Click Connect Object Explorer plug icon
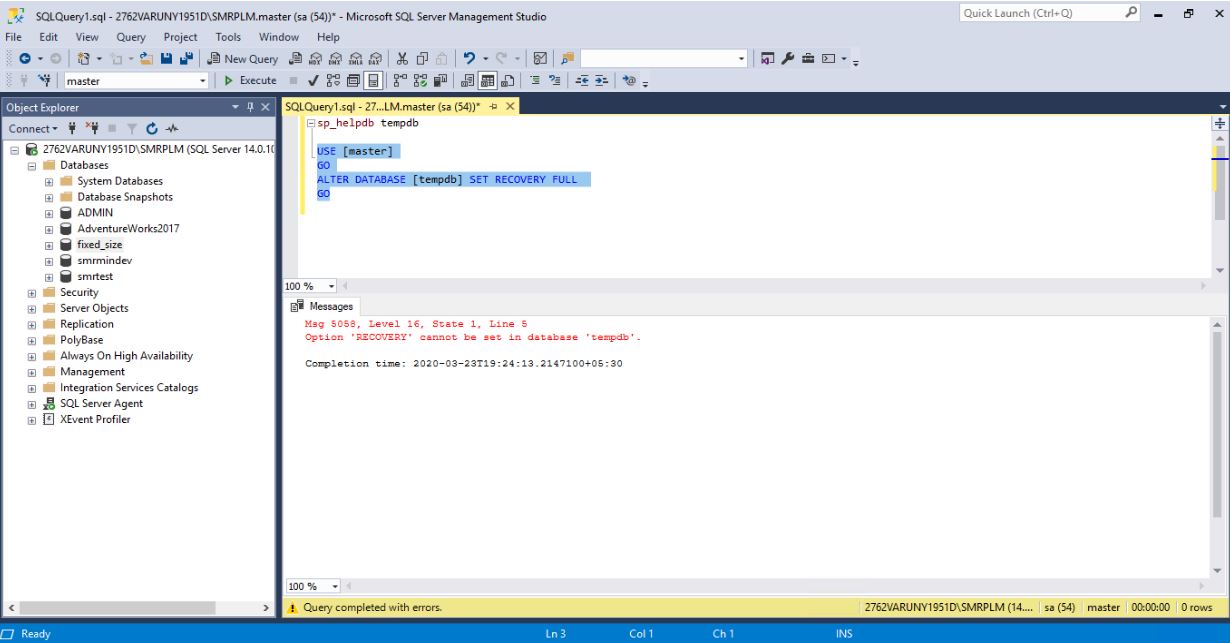 tap(72, 128)
